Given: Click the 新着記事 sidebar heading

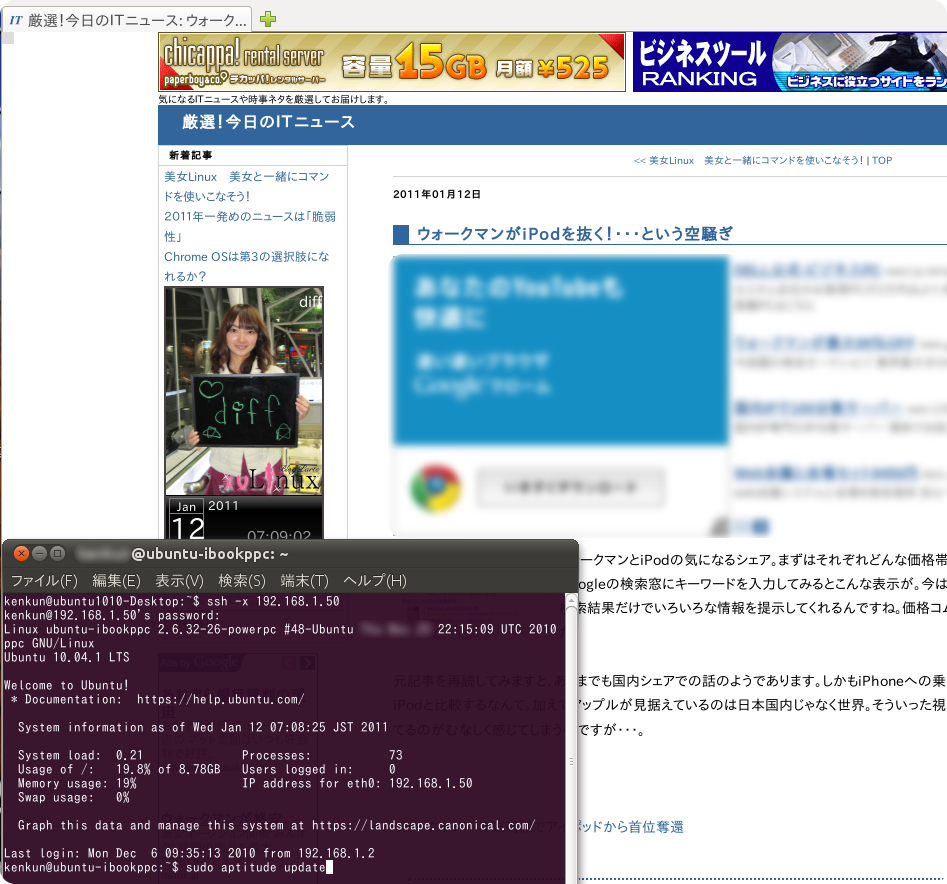Looking at the screenshot, I should pos(190,155).
